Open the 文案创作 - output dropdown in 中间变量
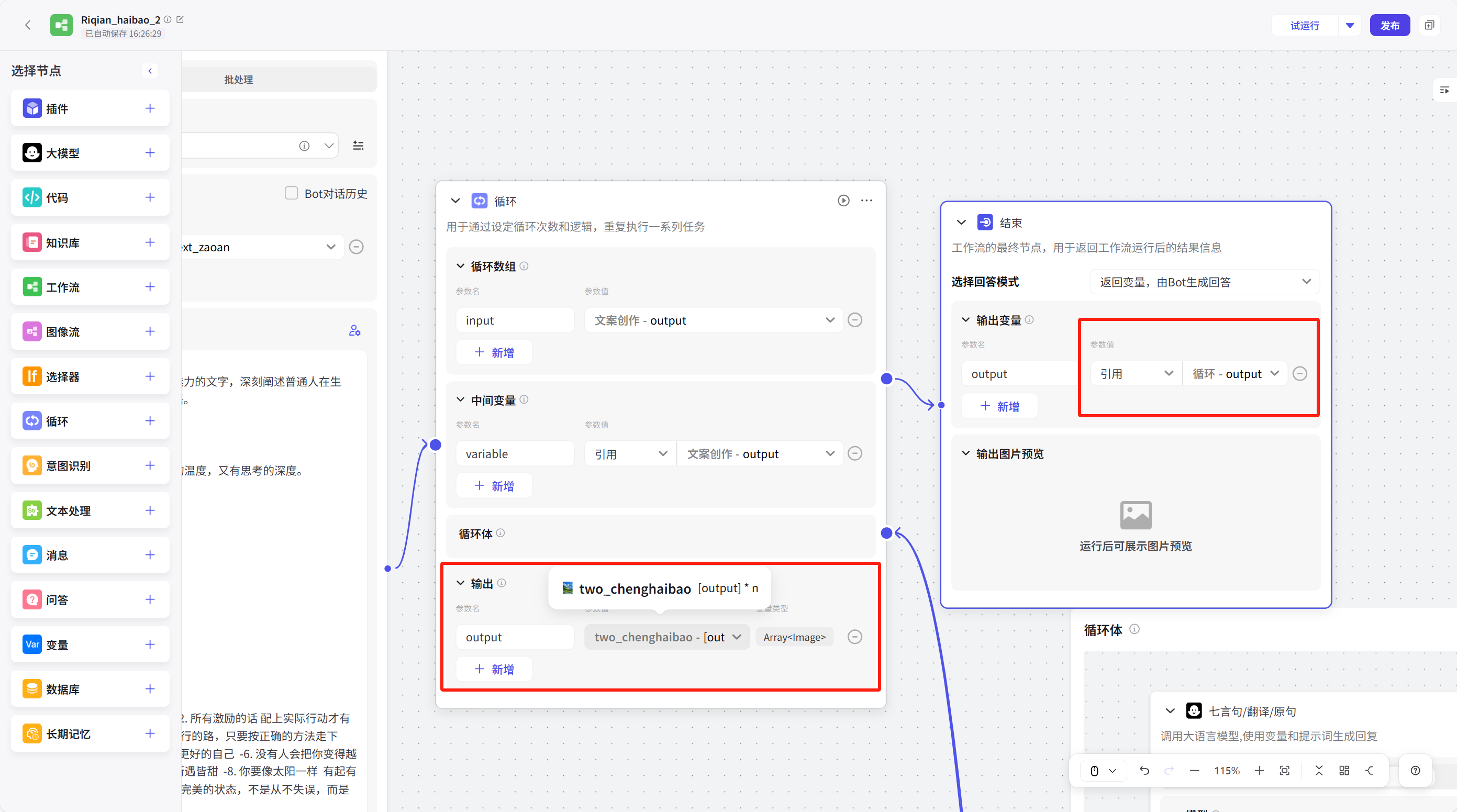 point(760,453)
